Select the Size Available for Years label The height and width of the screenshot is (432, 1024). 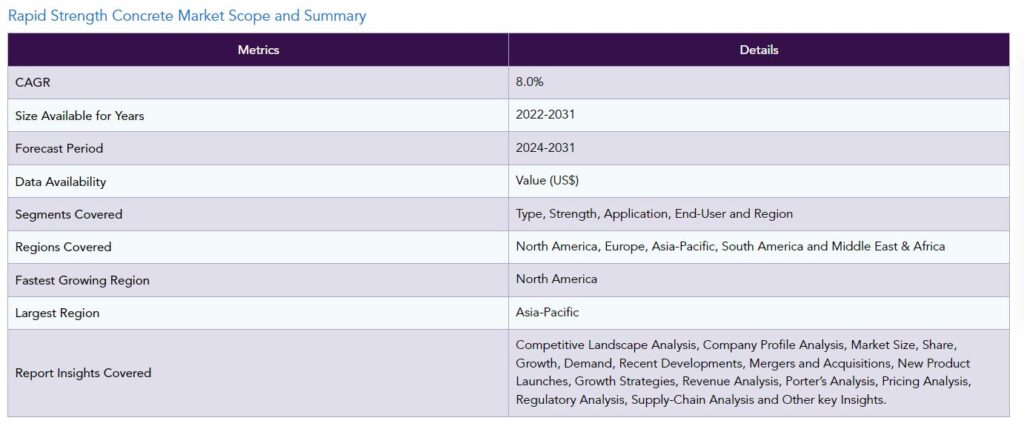point(80,116)
